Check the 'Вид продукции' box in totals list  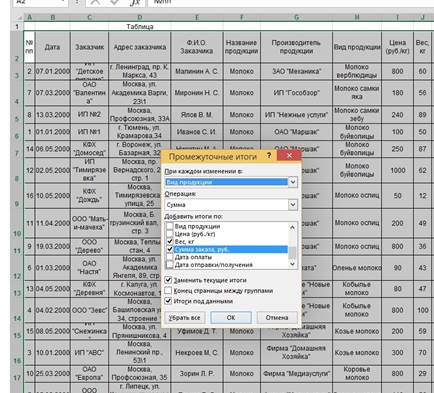(169, 226)
